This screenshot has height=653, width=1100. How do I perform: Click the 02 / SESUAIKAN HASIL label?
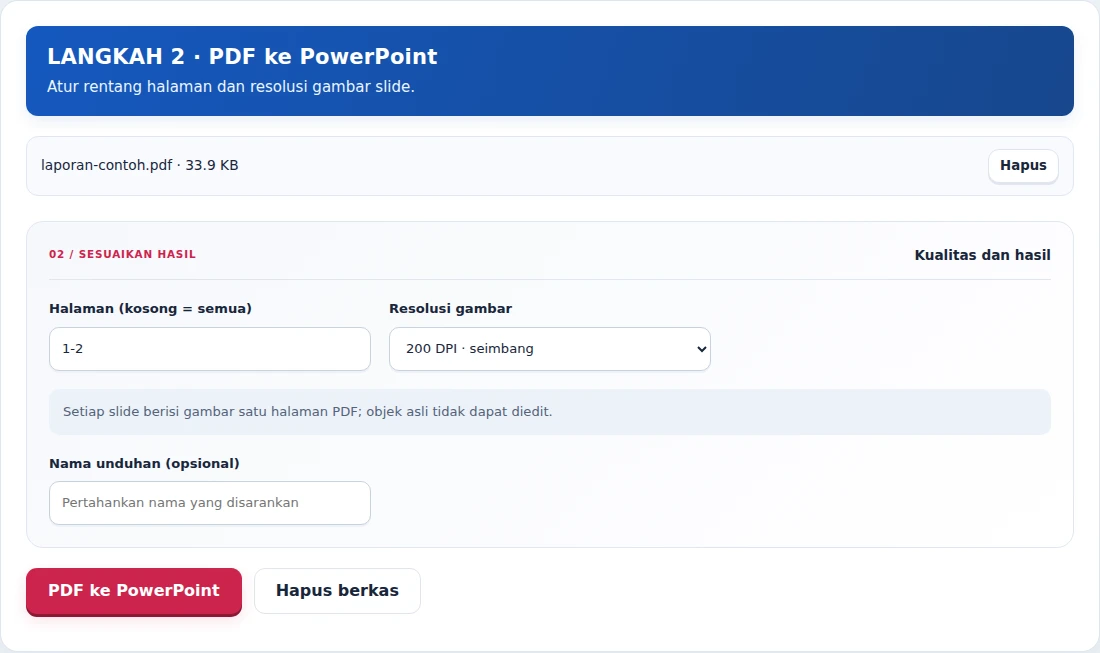pos(122,255)
